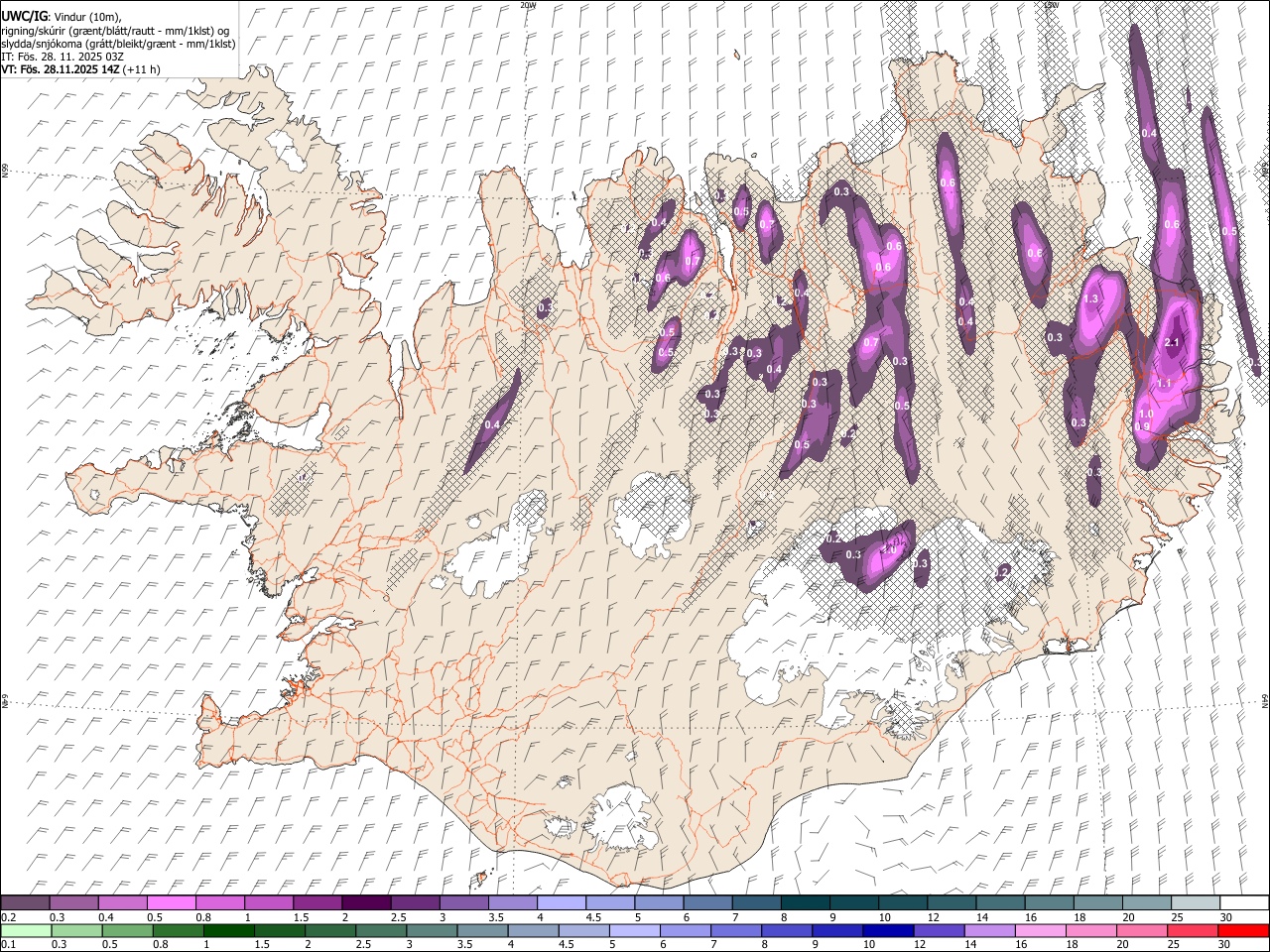Viewport: 1270px width, 952px height.
Task: Click the 0.9 precipitation value on the map
Action: pyautogui.click(x=1142, y=427)
